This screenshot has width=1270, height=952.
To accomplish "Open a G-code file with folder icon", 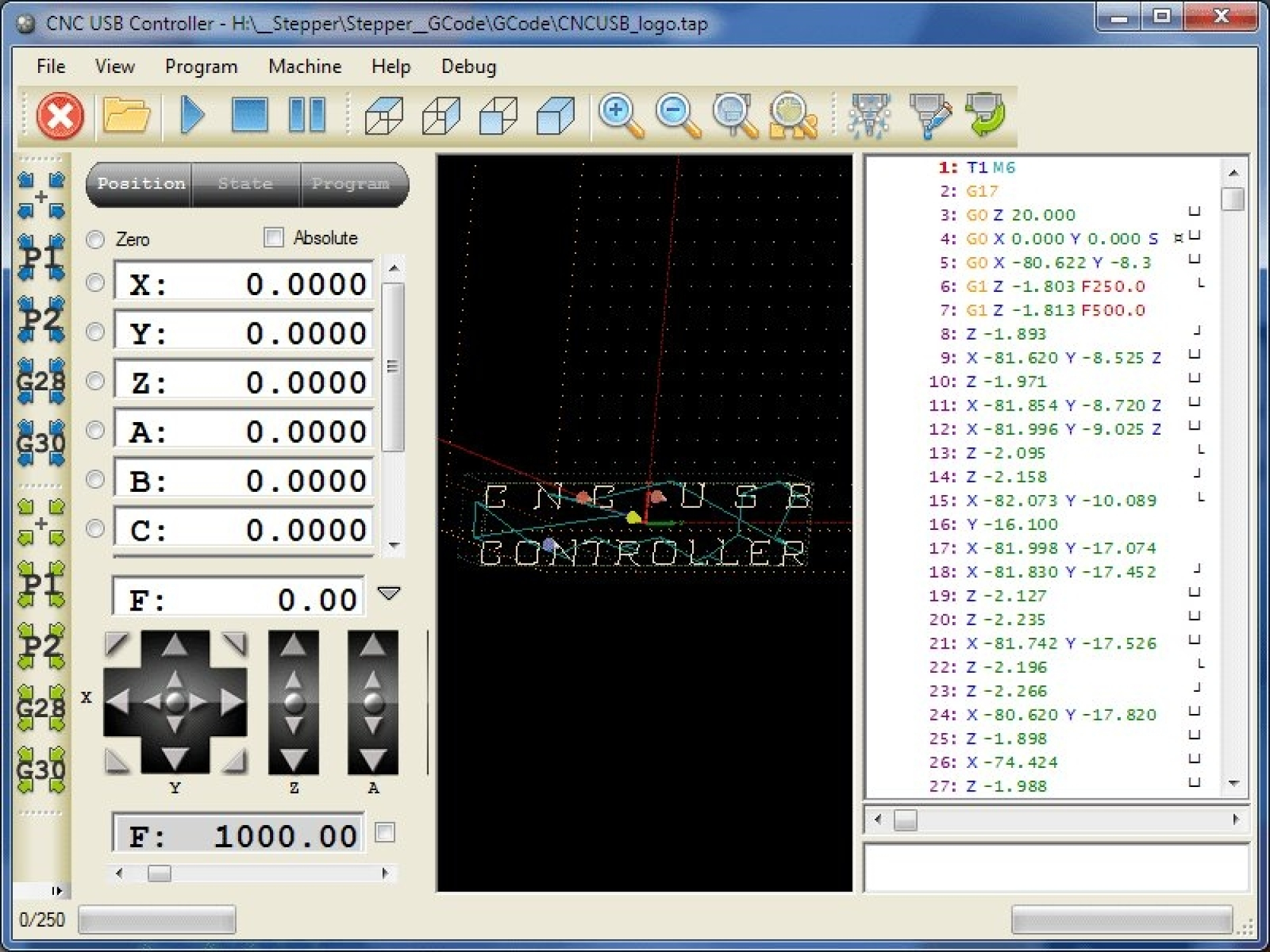I will 126,116.
